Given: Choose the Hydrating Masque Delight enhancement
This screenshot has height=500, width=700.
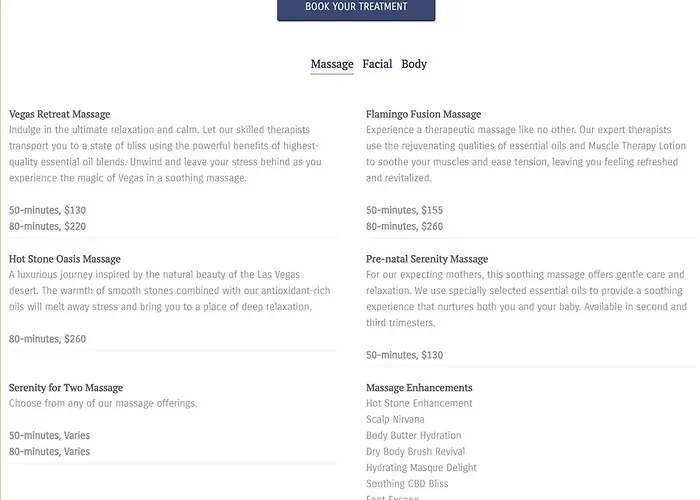Looking at the screenshot, I should tap(421, 468).
